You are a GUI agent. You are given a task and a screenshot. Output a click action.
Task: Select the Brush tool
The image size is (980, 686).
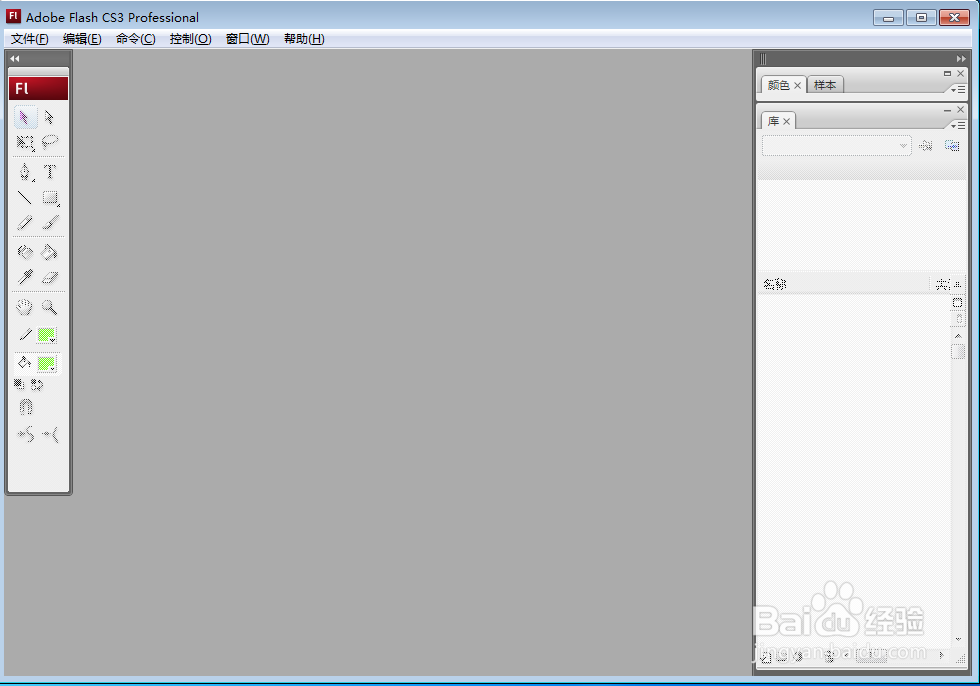[50, 222]
